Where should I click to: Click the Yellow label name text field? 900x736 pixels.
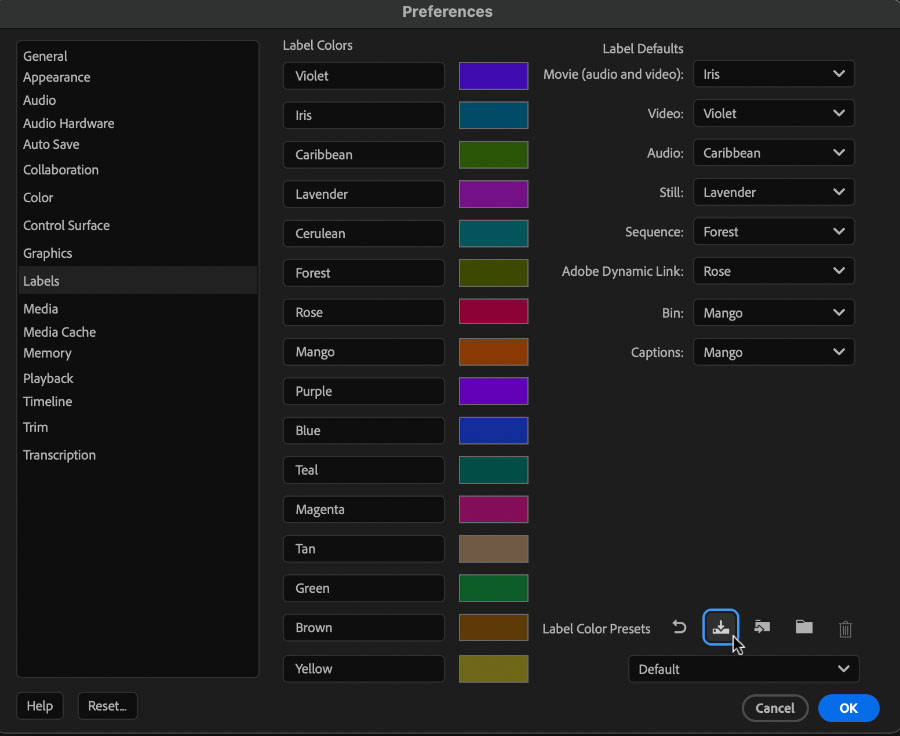point(363,669)
